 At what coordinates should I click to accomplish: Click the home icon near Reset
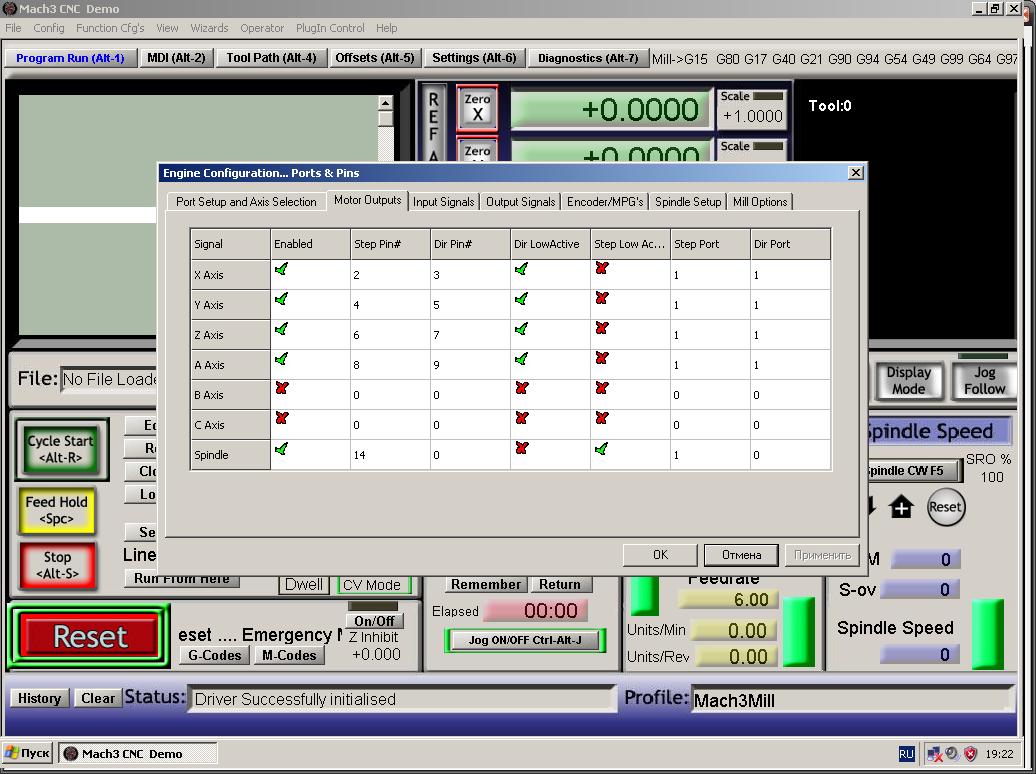coord(901,508)
